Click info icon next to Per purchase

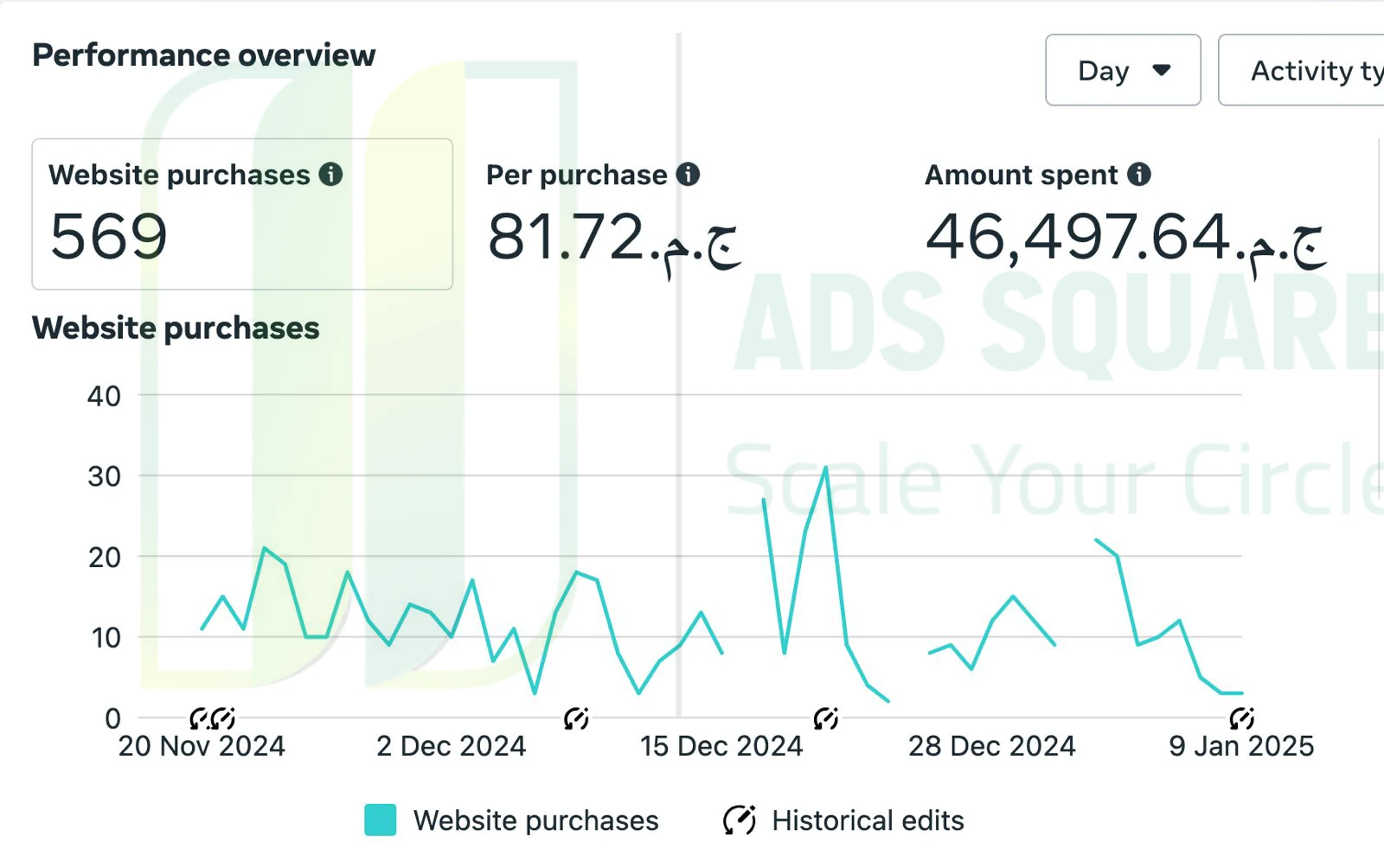688,175
